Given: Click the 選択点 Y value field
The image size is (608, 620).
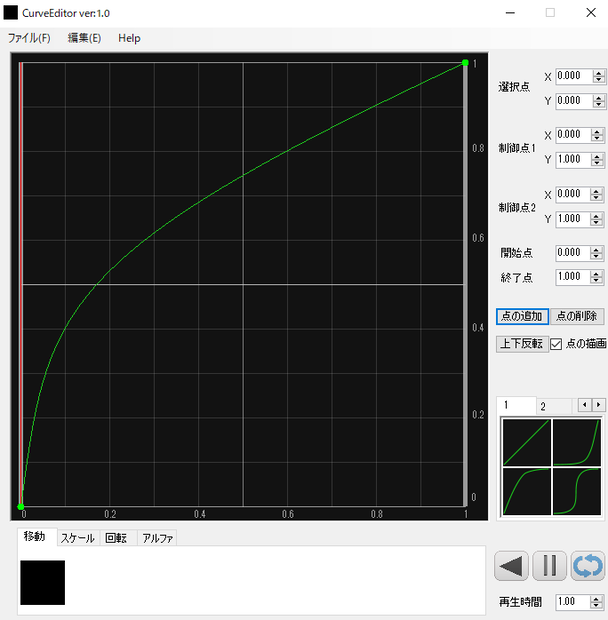Looking at the screenshot, I should [574, 101].
